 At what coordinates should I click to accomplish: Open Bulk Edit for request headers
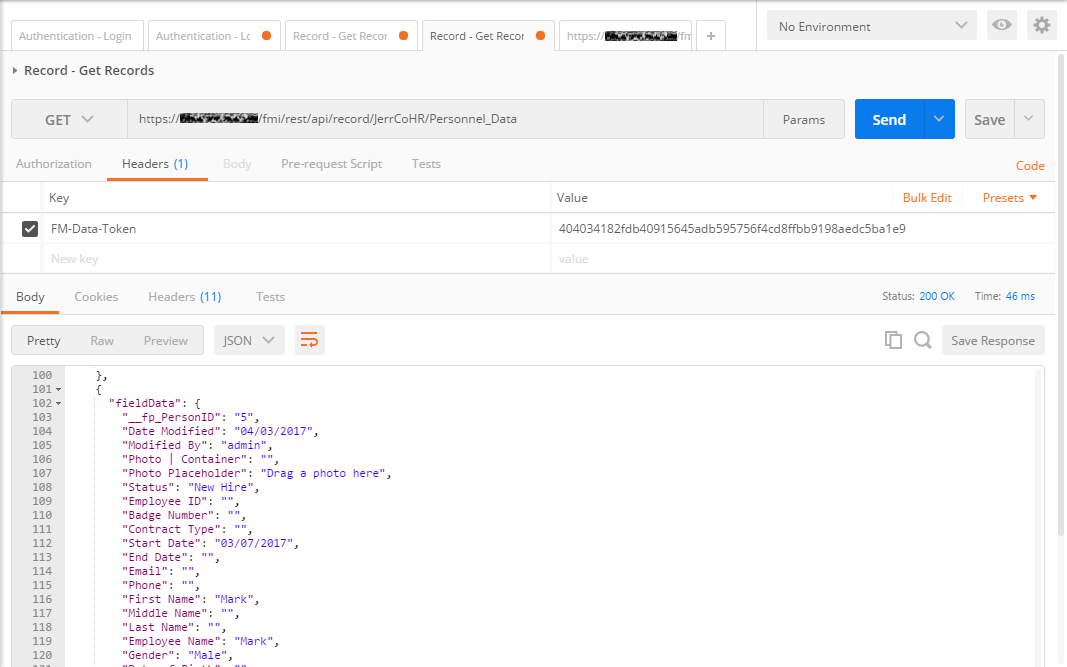point(927,198)
